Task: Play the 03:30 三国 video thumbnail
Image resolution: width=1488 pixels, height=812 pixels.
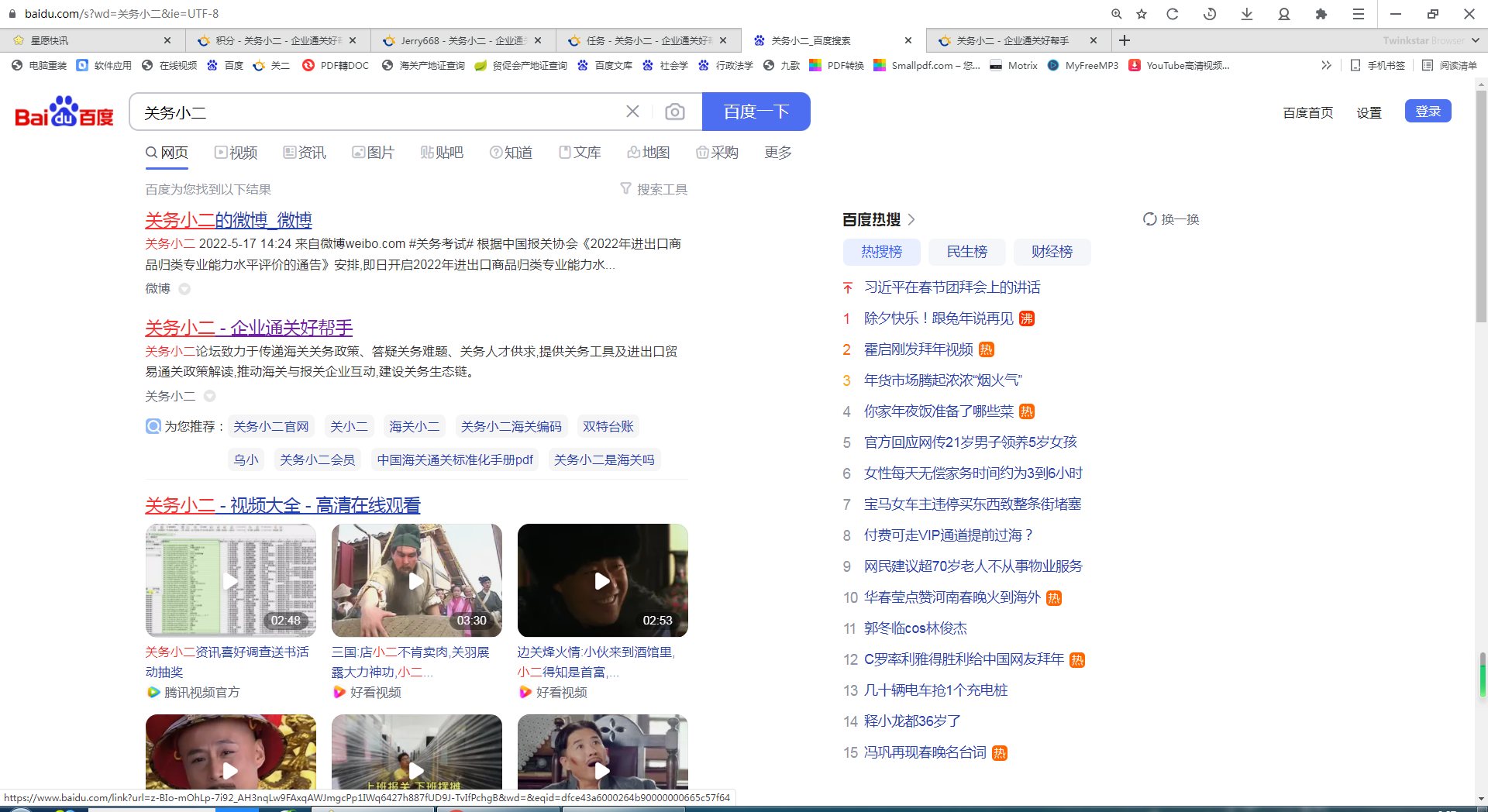Action: tap(416, 580)
